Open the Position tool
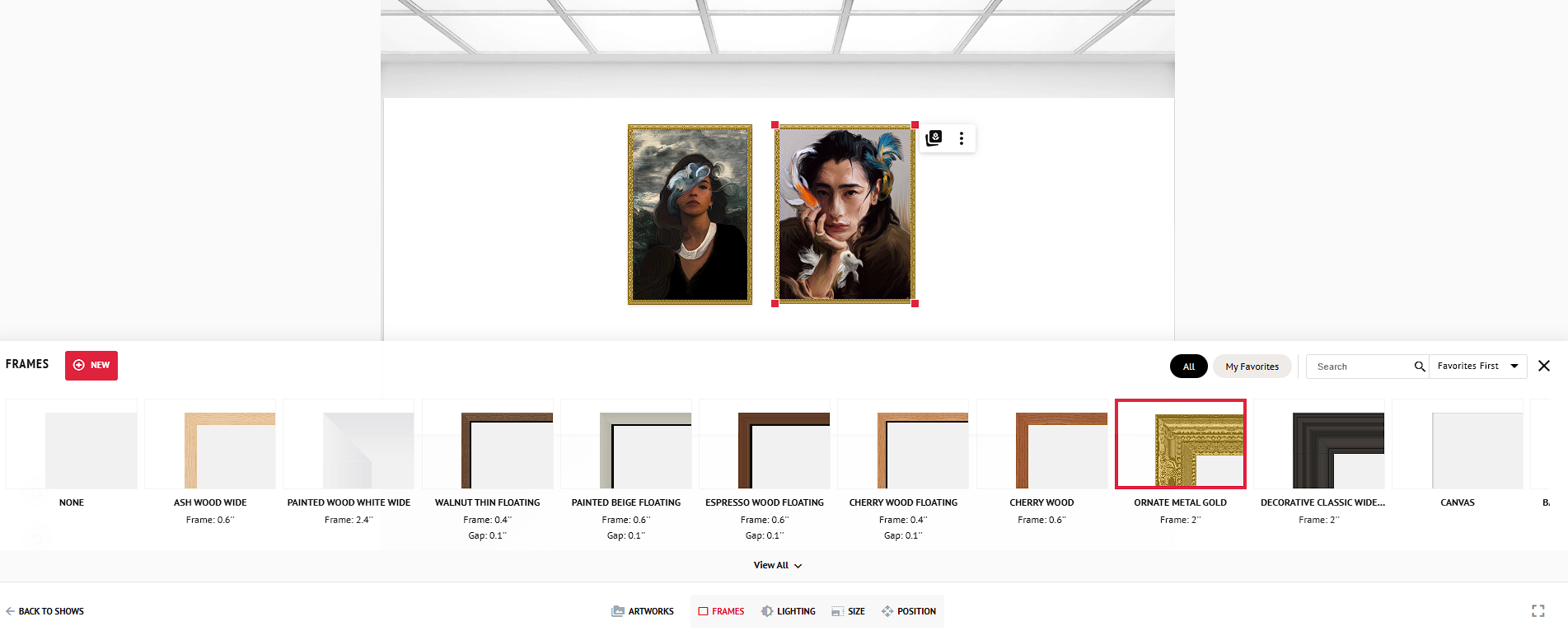Viewport: 1568px width, 640px height. click(x=909, y=611)
